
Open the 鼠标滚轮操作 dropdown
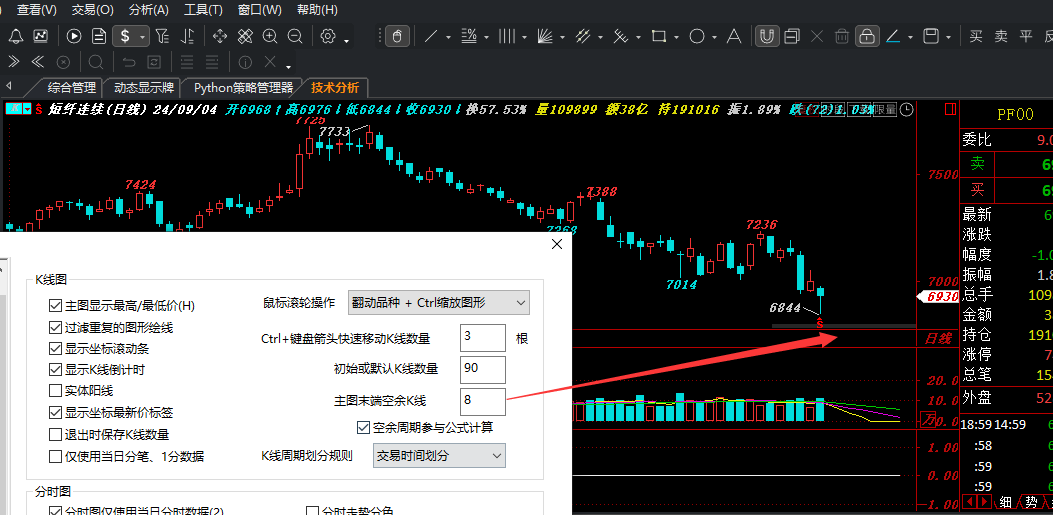(x=439, y=303)
